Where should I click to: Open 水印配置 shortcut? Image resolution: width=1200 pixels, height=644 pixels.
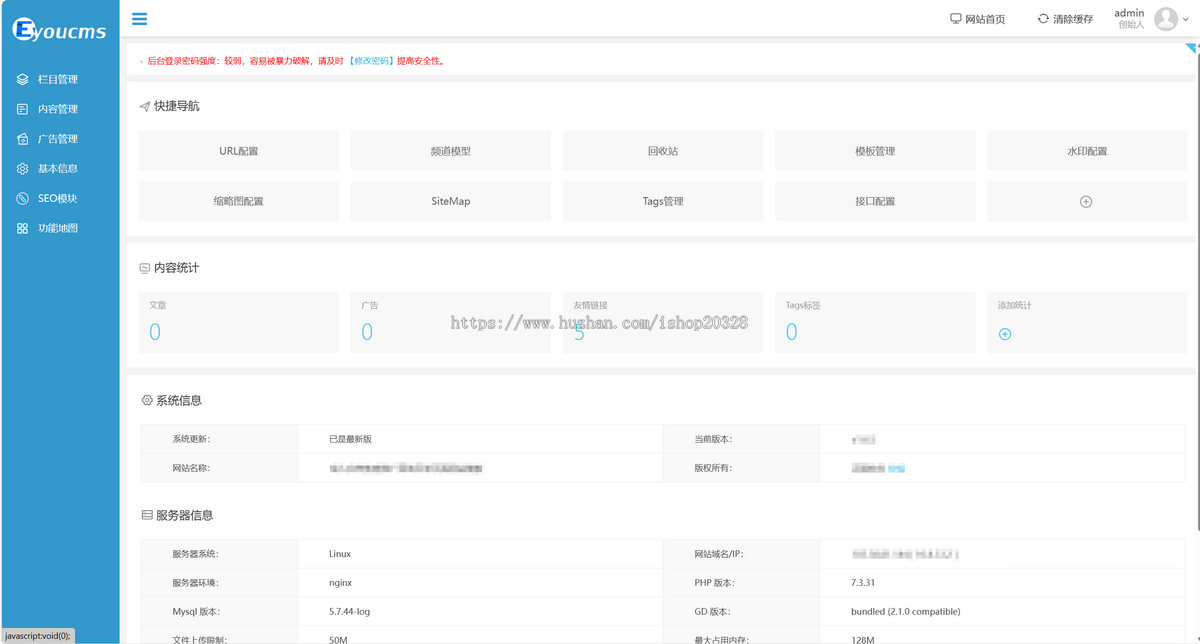click(1087, 151)
